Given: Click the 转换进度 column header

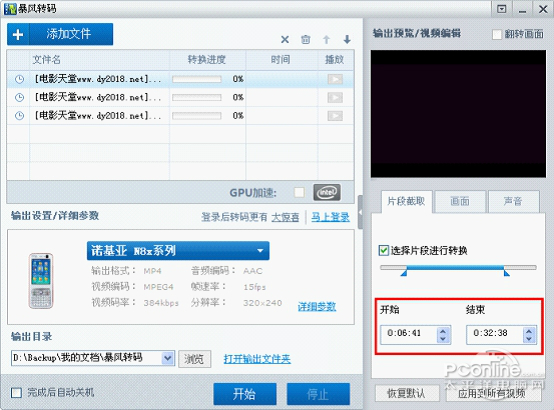Looking at the screenshot, I should [207, 60].
